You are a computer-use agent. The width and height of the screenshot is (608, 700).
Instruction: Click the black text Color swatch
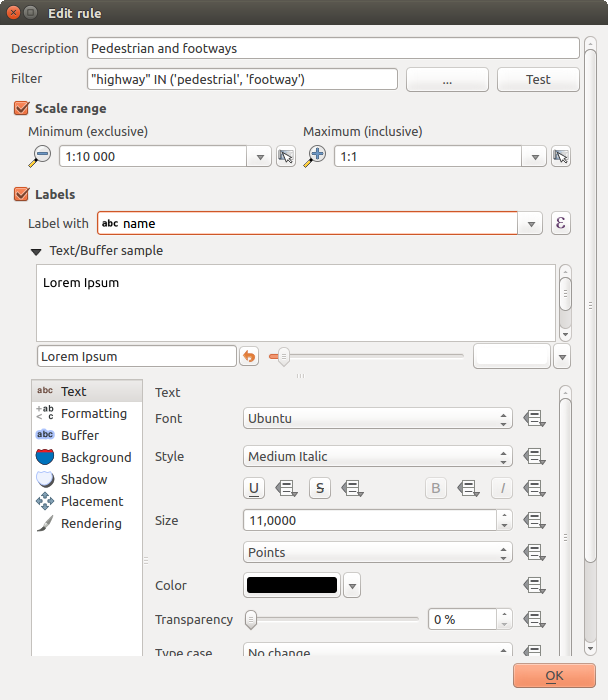tap(292, 586)
